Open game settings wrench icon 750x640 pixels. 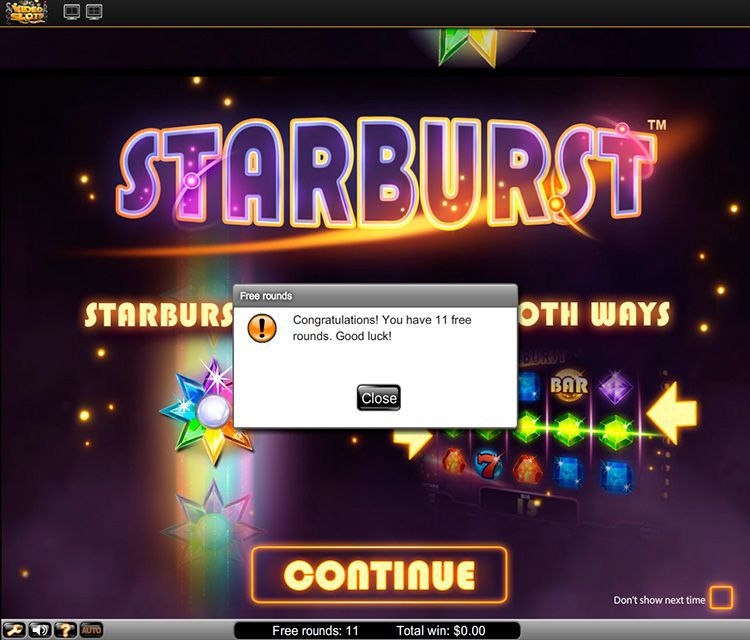point(14,630)
